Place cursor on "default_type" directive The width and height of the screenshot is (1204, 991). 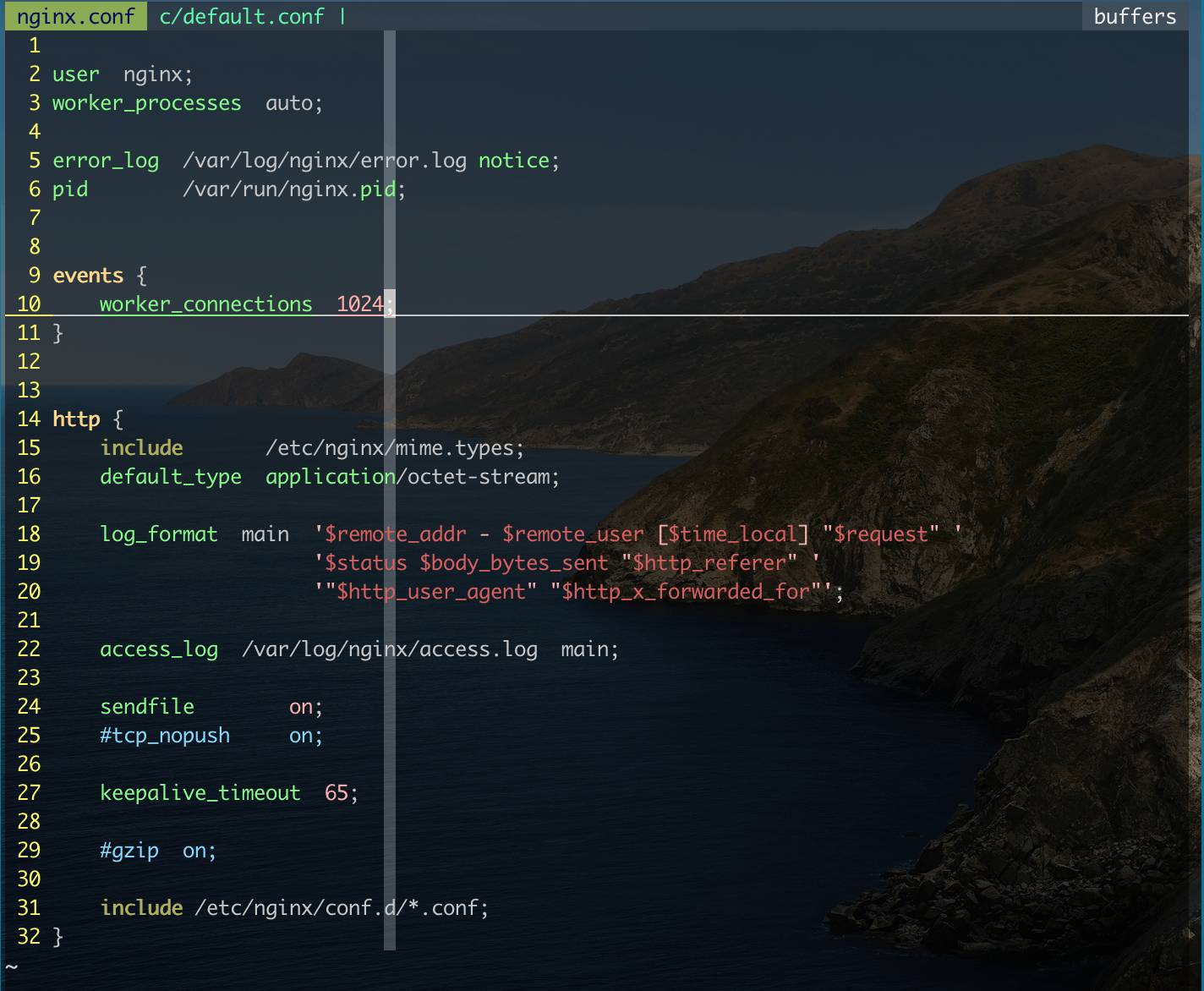(x=171, y=477)
